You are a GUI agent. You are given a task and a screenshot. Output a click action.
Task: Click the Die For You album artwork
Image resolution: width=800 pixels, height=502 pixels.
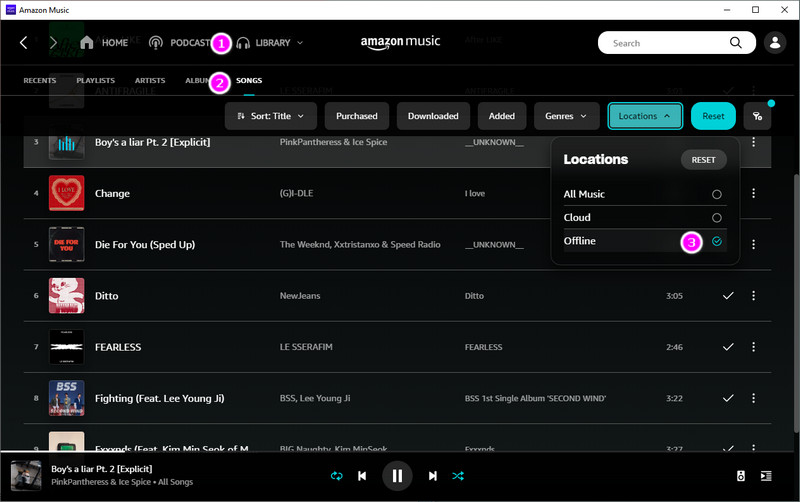(67, 245)
